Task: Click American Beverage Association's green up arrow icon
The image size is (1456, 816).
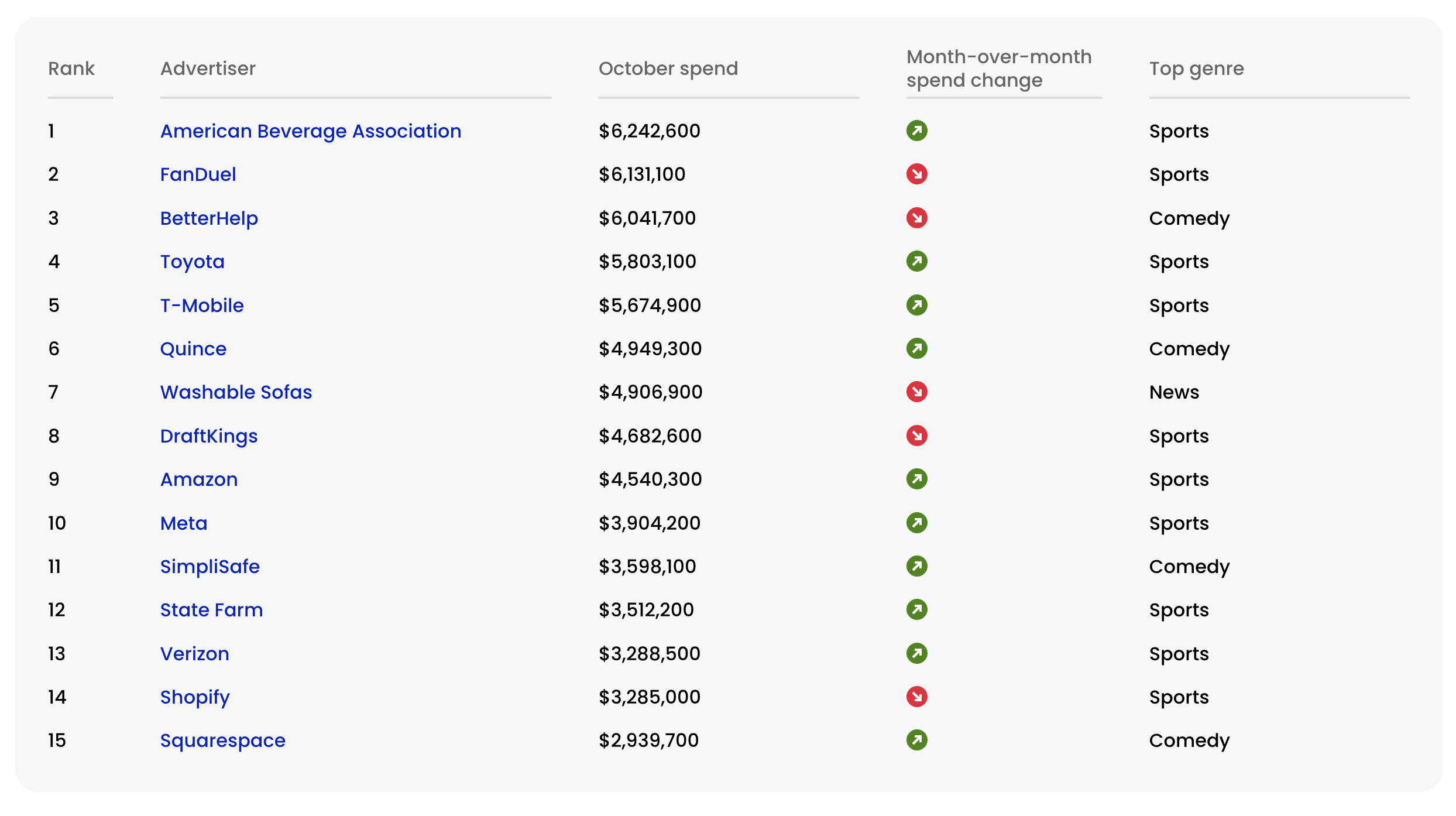Action: click(916, 131)
